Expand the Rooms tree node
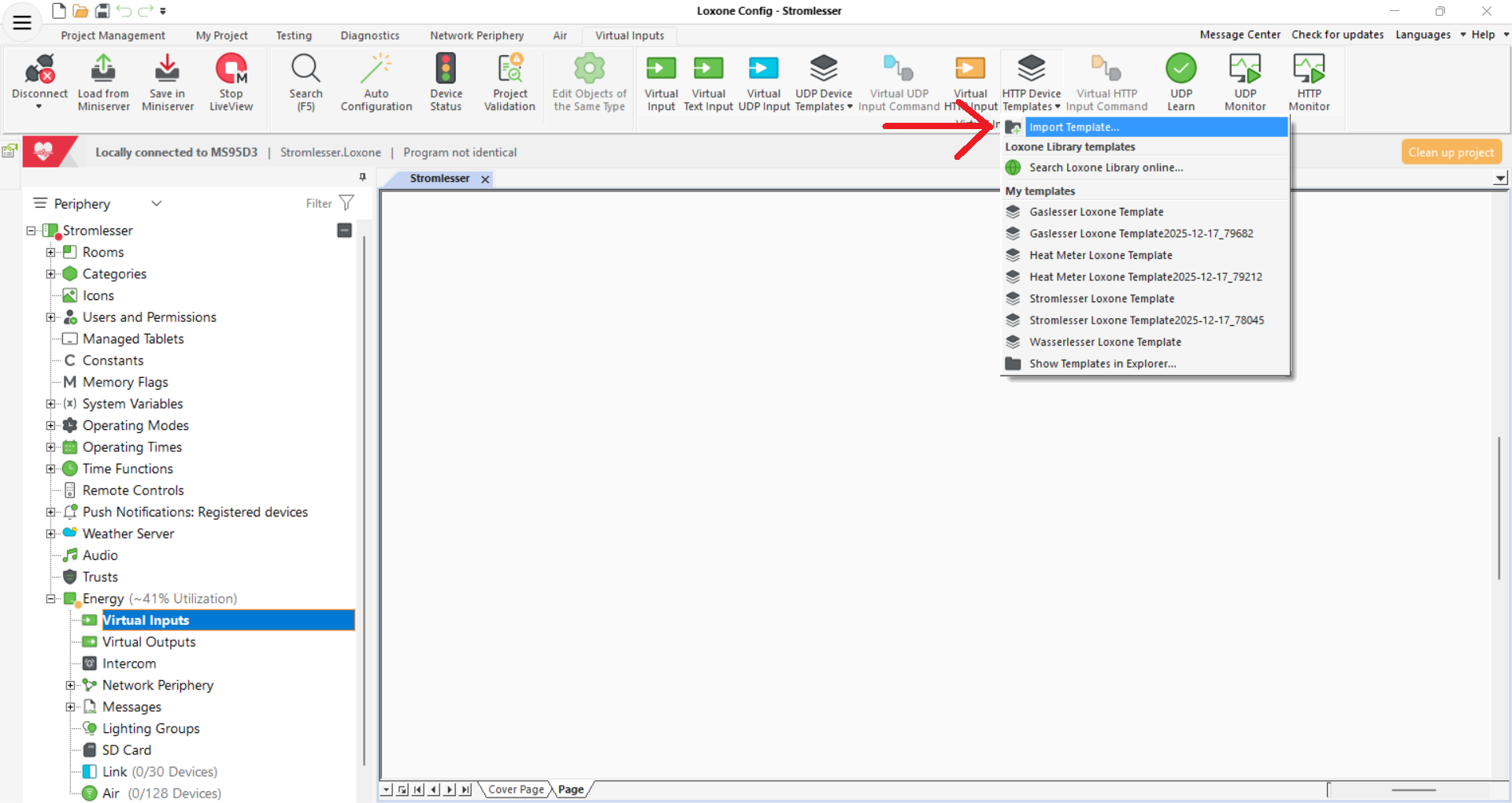The height and width of the screenshot is (803, 1512). pos(50,252)
